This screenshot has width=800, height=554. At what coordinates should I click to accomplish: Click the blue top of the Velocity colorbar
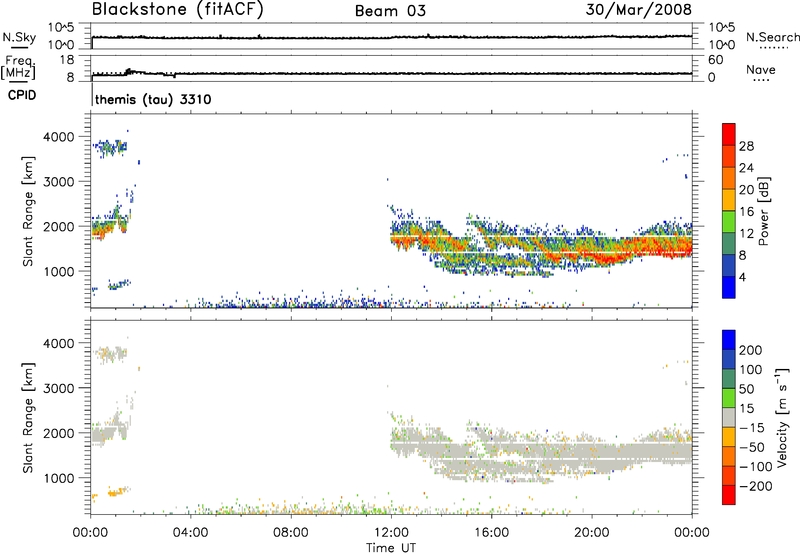tap(729, 340)
